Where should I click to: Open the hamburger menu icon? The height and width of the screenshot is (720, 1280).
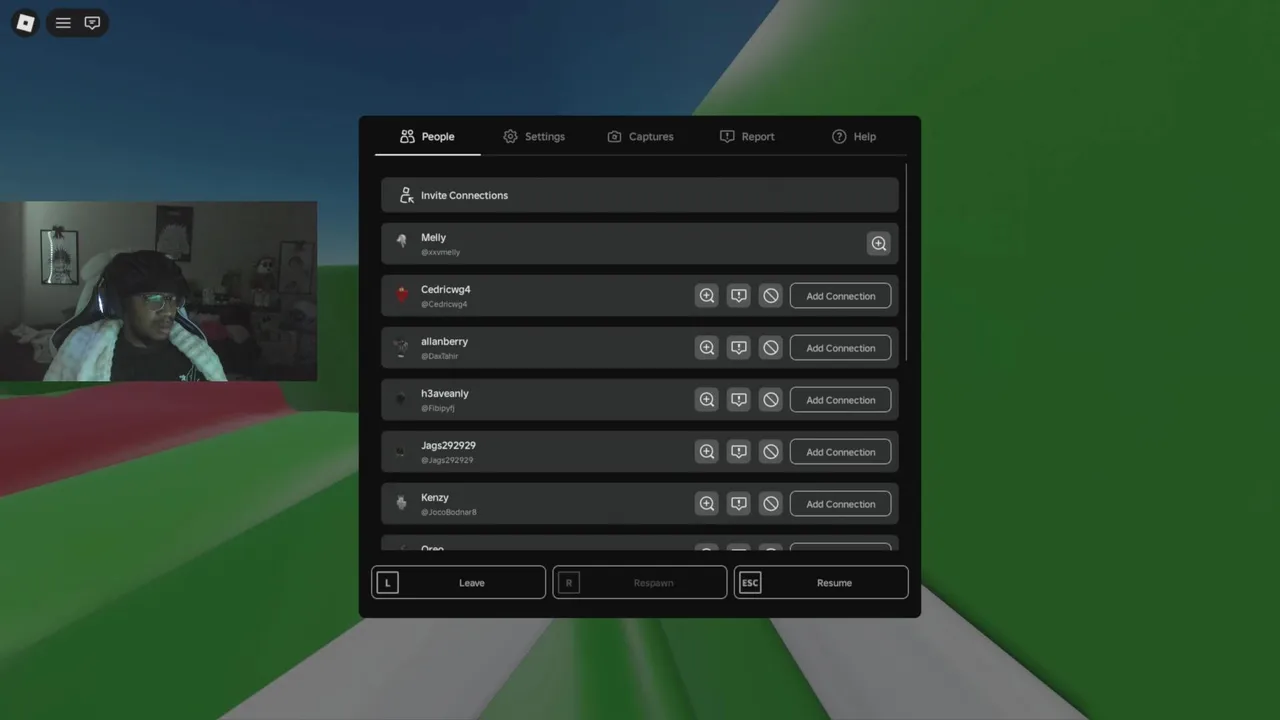coord(63,23)
